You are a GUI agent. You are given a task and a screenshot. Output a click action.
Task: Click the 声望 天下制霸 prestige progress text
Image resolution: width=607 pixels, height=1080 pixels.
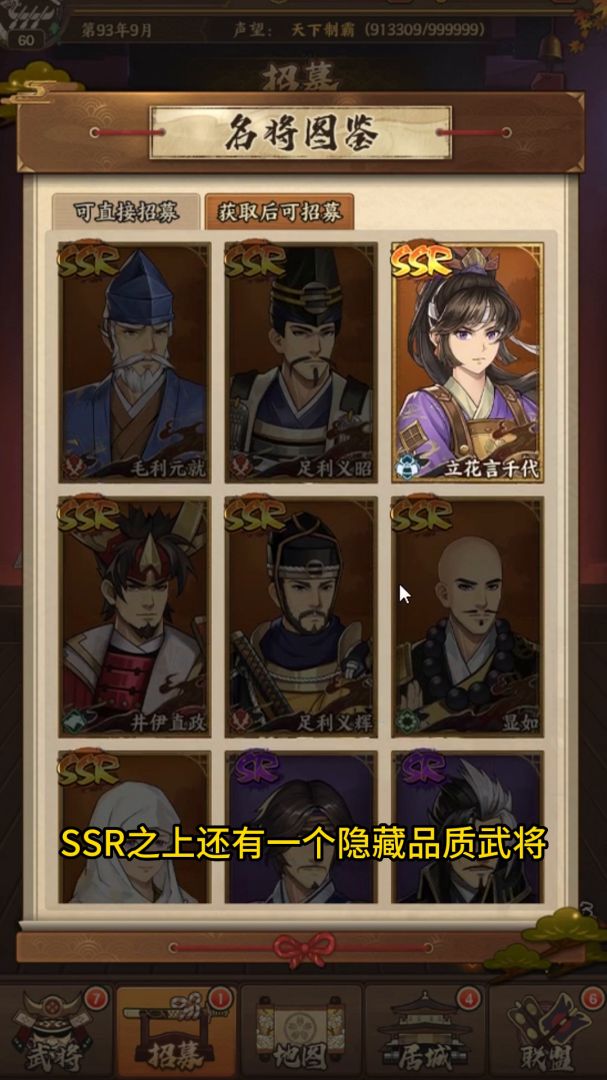pyautogui.click(x=358, y=30)
